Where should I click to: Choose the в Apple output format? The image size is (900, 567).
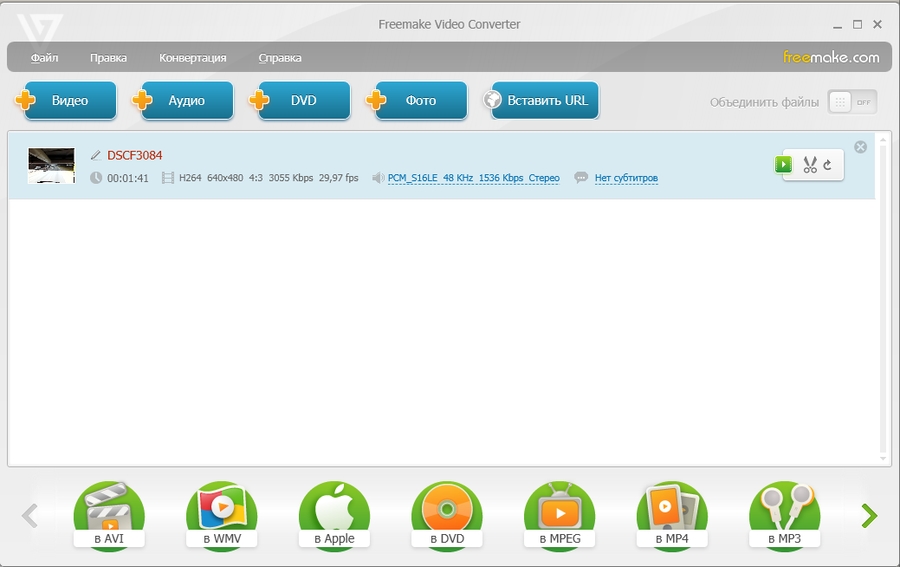[334, 516]
